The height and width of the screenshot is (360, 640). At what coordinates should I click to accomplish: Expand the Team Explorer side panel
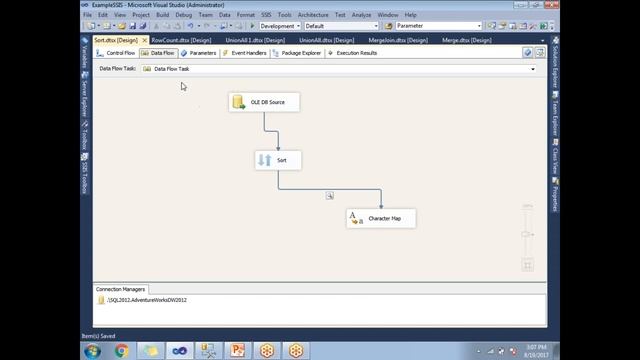tap(555, 114)
